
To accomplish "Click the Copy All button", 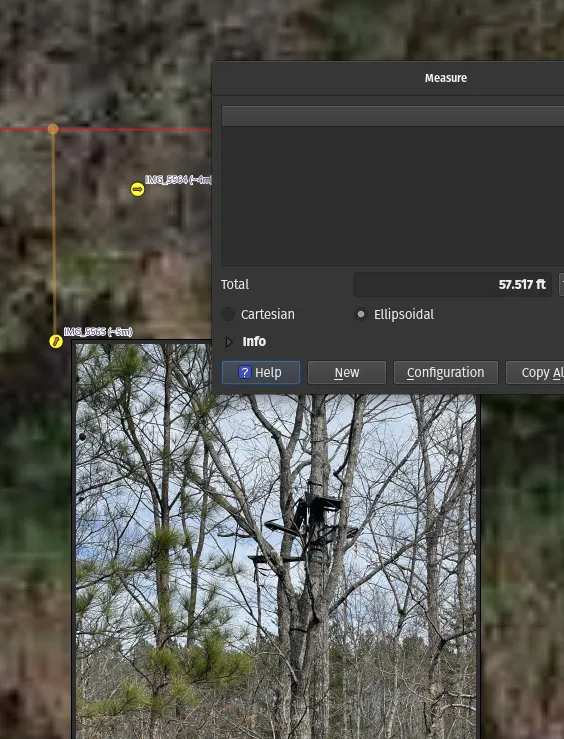I will coord(535,373).
